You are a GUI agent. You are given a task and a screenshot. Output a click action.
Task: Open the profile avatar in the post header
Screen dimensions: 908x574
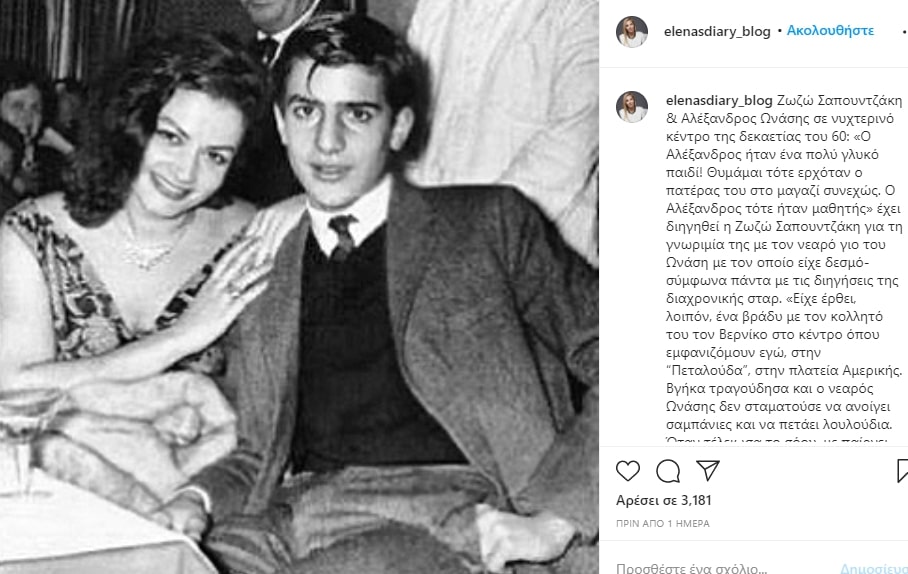[631, 31]
